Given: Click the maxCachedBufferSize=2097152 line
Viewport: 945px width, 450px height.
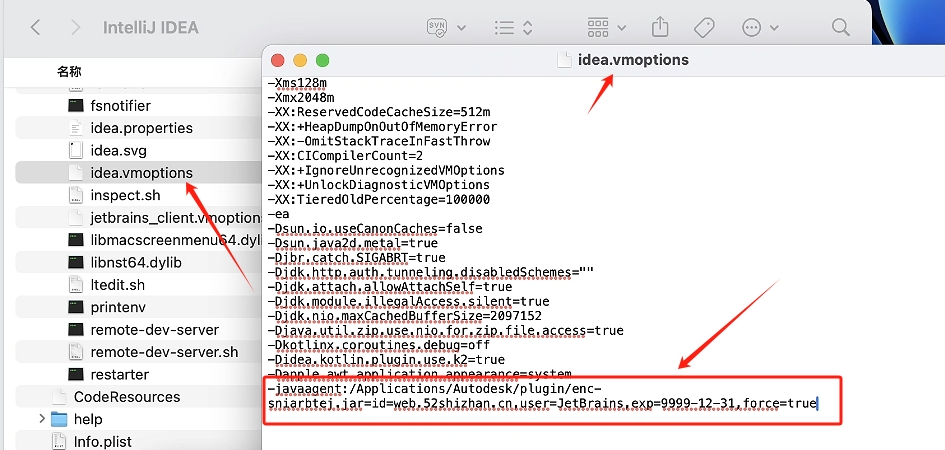Looking at the screenshot, I should pos(405,315).
